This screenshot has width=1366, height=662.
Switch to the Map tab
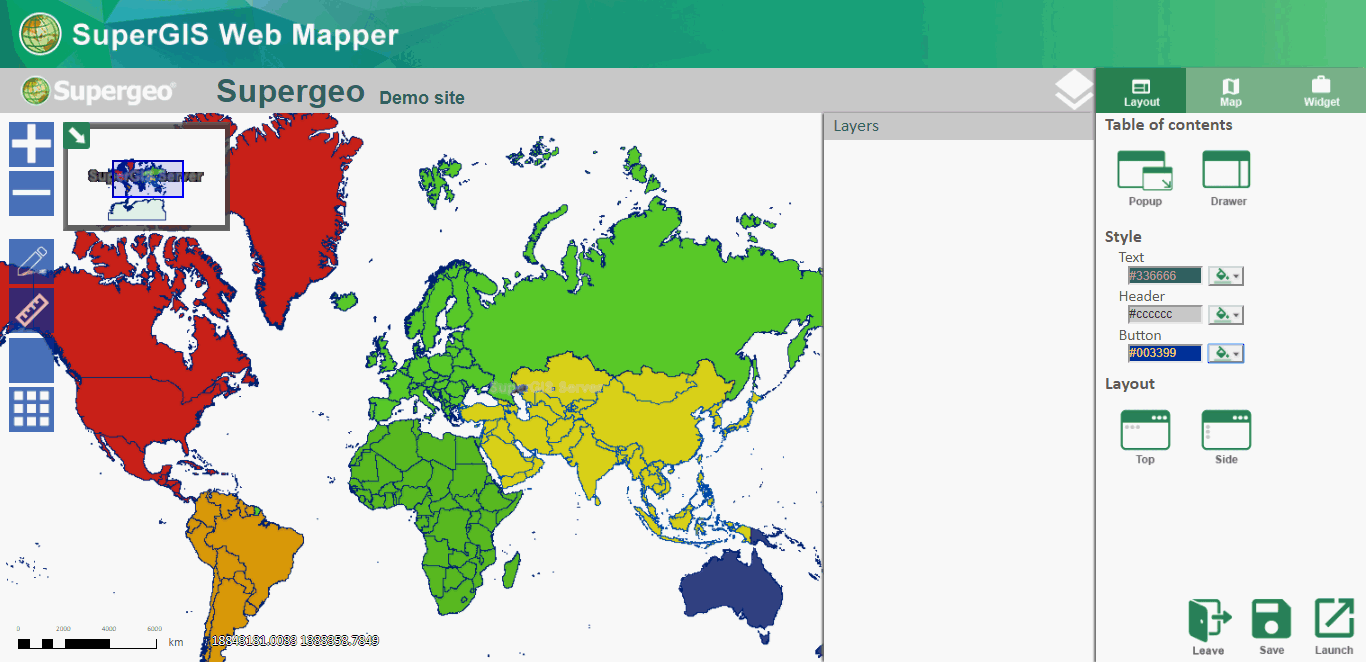[1231, 91]
